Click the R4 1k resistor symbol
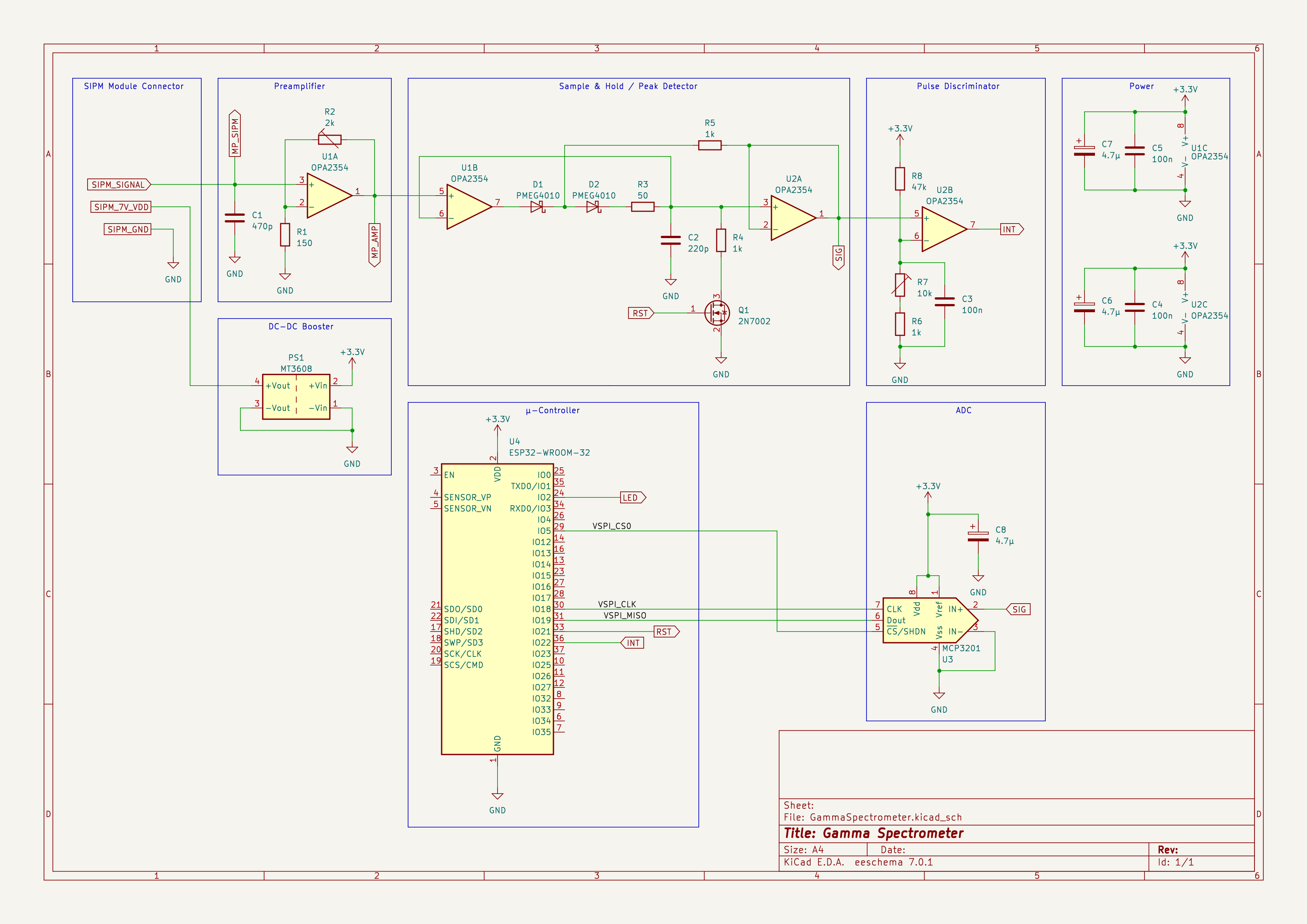Screen dimensions: 1307x924 (721, 240)
